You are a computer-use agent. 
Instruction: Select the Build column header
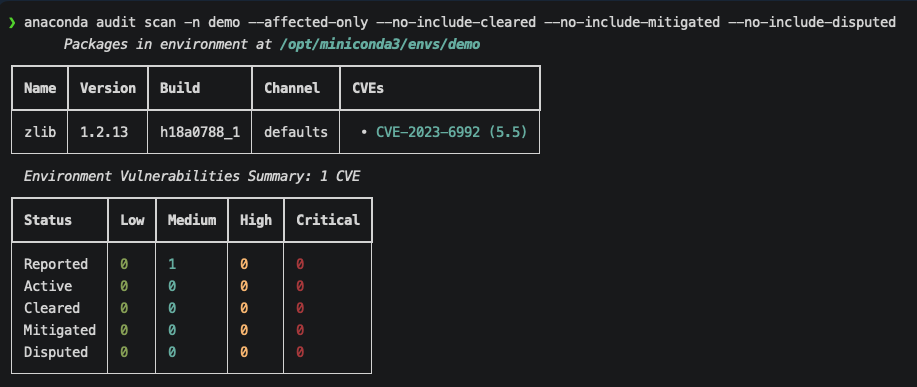180,88
